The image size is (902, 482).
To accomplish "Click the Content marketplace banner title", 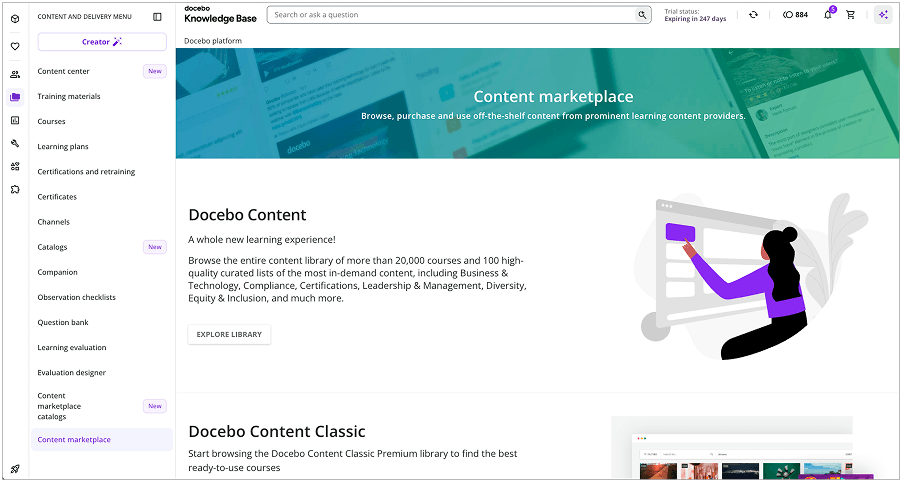I will pyautogui.click(x=553, y=97).
